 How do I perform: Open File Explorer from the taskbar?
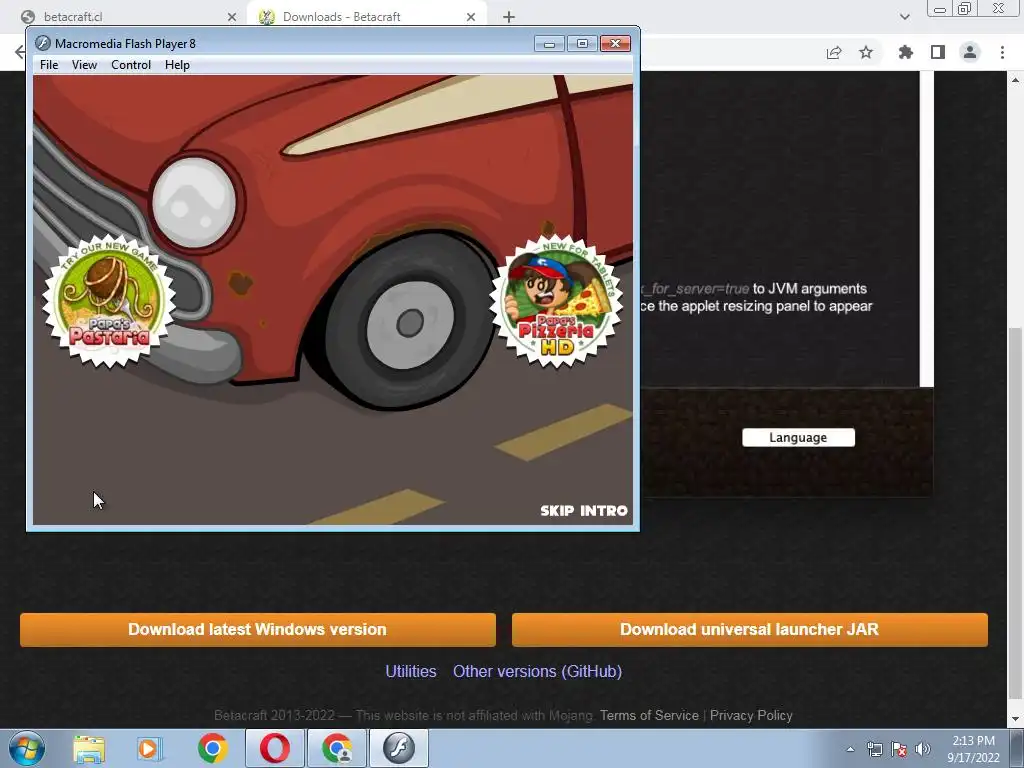point(89,748)
